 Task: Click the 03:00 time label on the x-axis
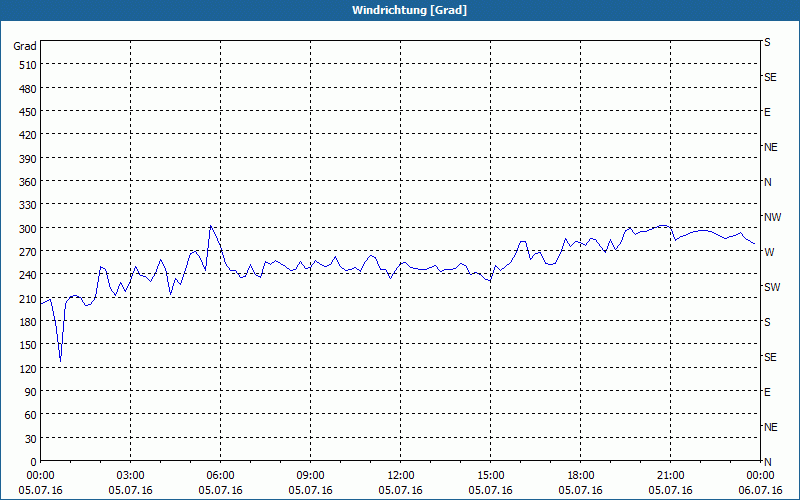pyautogui.click(x=131, y=476)
